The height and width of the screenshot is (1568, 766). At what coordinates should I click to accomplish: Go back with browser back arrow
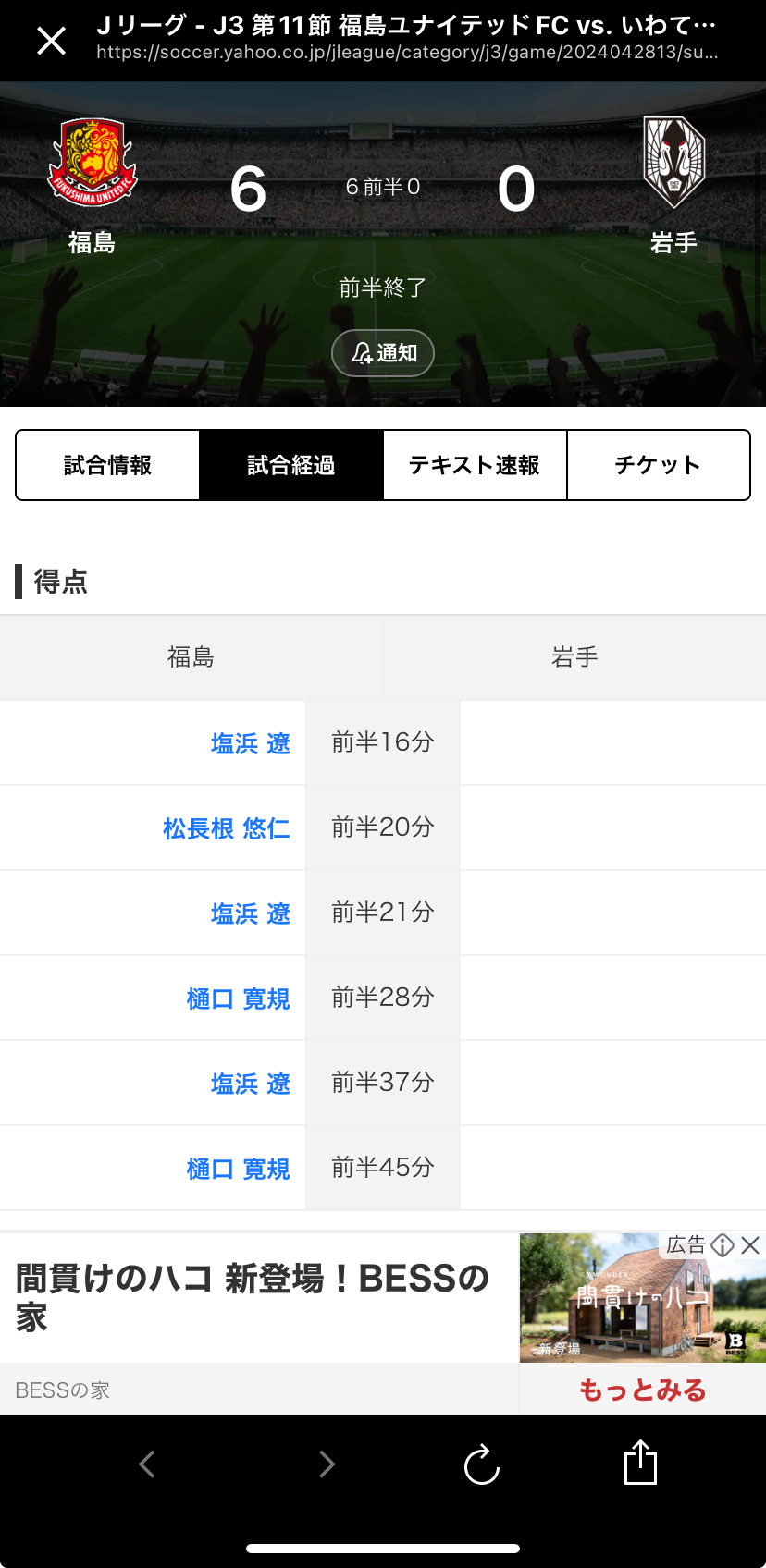tap(146, 1464)
